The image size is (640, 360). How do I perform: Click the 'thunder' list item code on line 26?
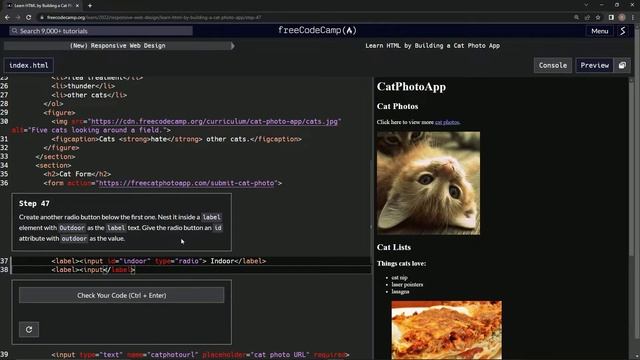click(x=83, y=86)
